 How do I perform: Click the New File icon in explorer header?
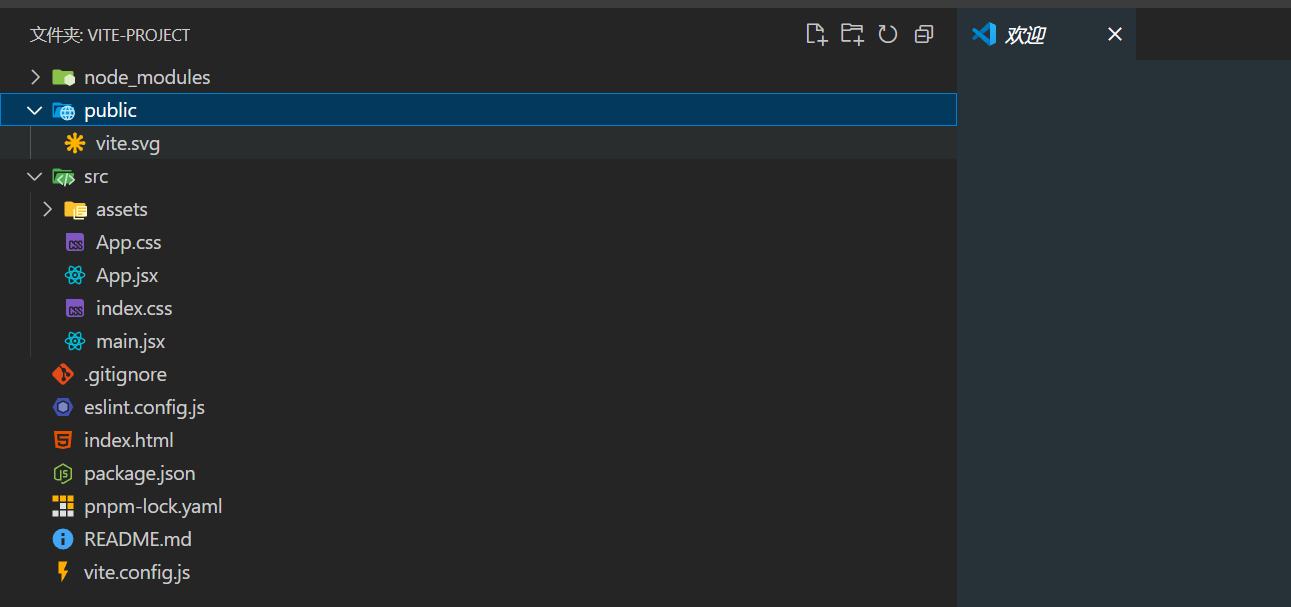pyautogui.click(x=817, y=35)
